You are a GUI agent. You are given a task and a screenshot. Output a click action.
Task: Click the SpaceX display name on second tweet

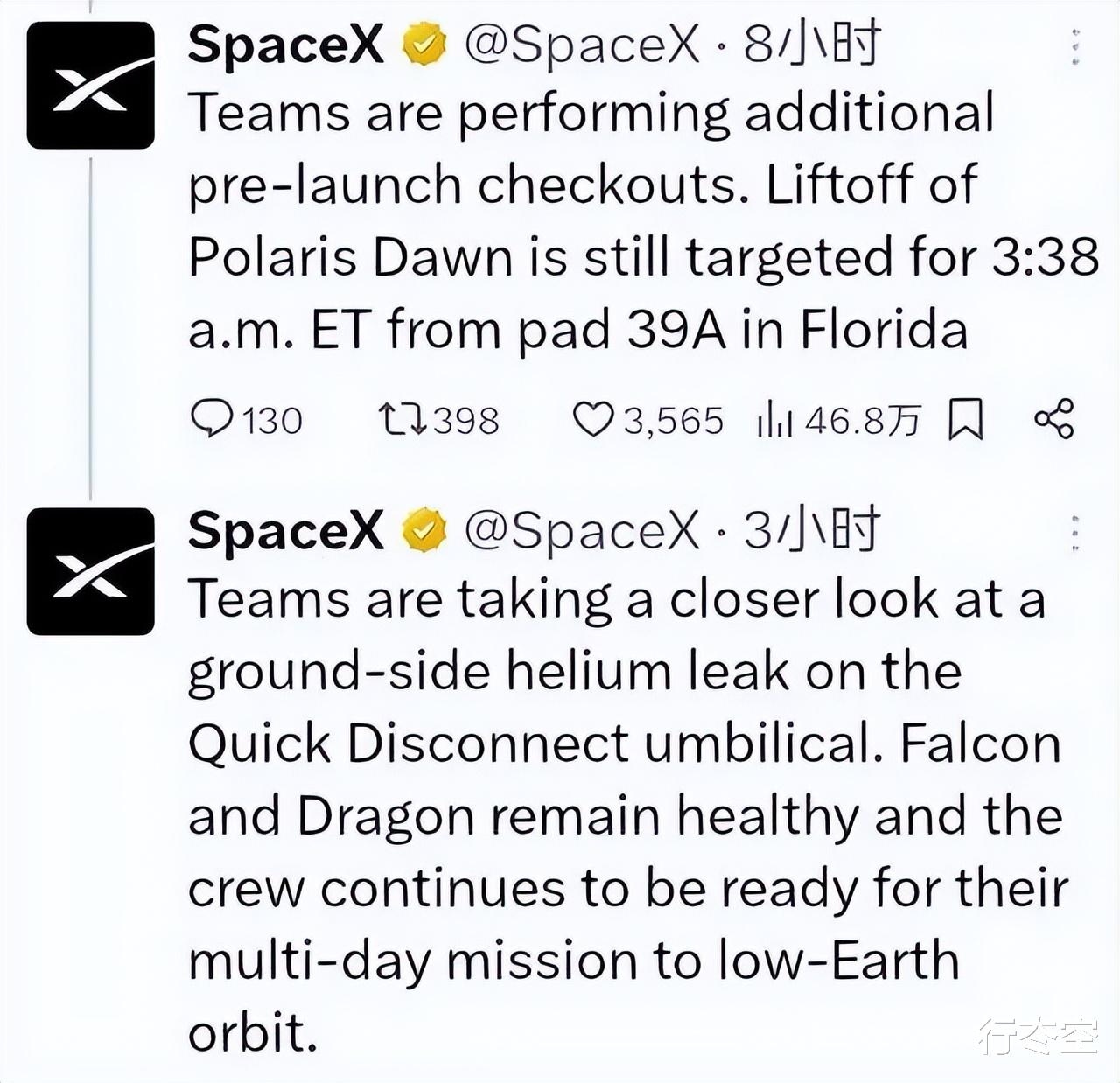coord(286,530)
